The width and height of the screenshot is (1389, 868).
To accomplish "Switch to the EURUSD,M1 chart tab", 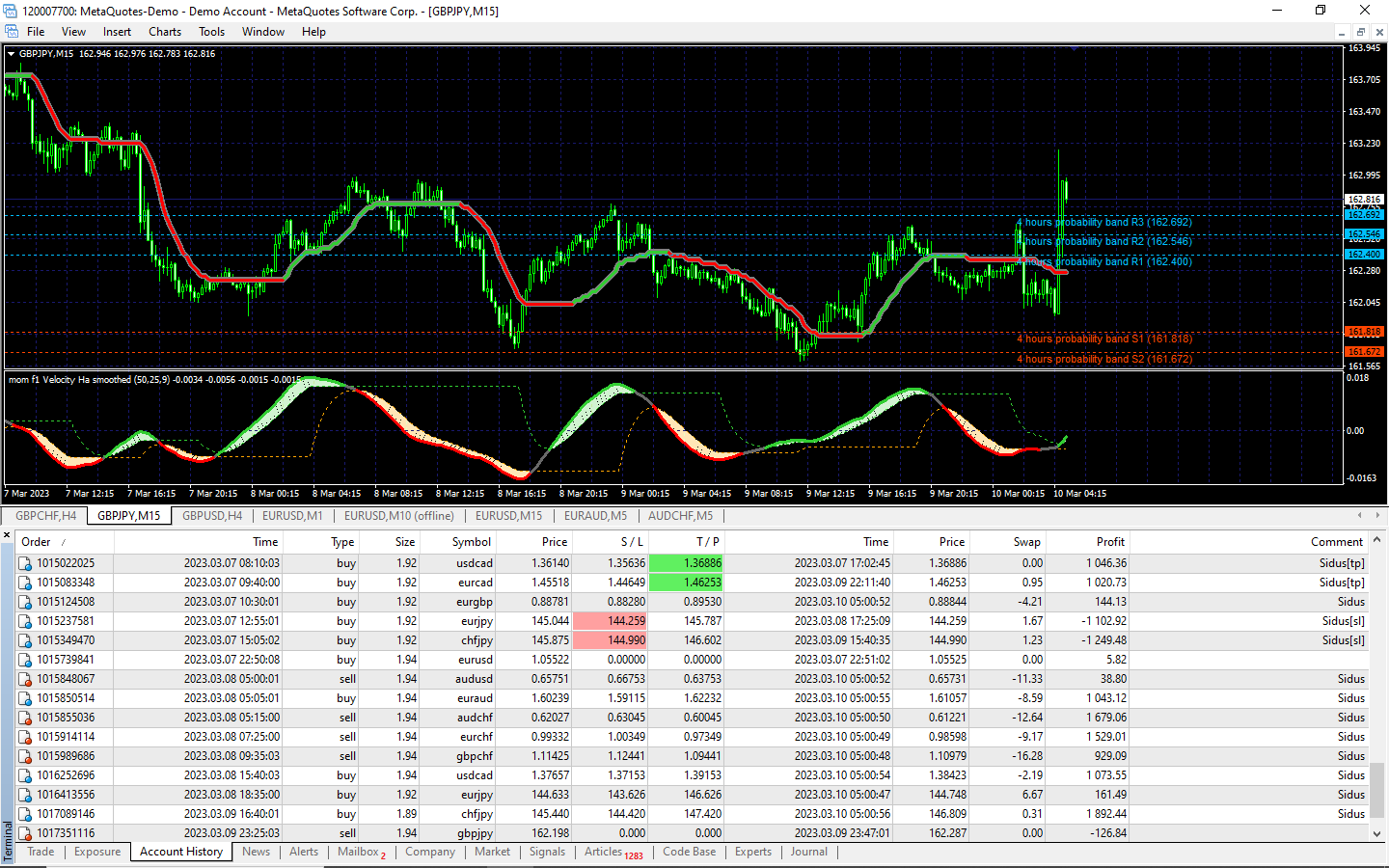I will coord(292,516).
